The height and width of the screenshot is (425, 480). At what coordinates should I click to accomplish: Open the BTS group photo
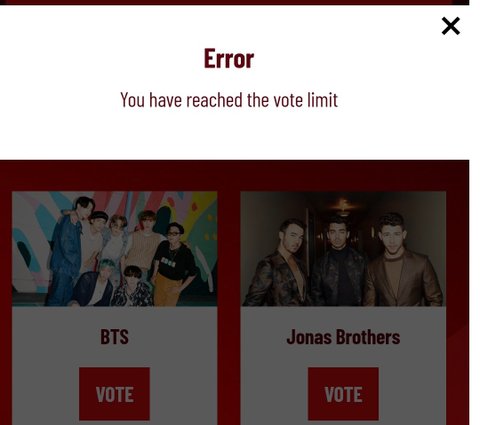point(115,249)
